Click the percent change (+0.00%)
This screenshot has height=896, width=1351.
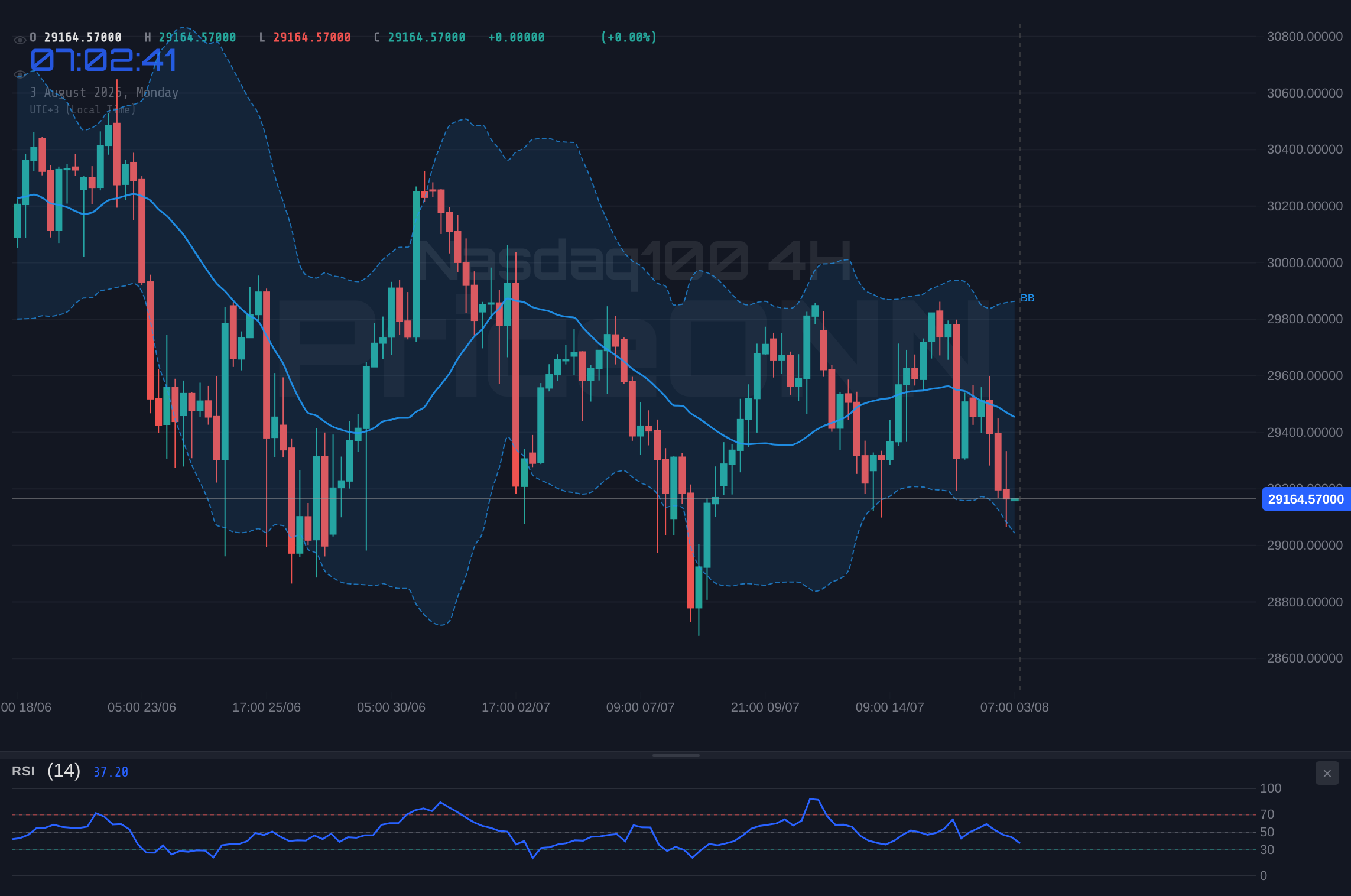pyautogui.click(x=629, y=37)
